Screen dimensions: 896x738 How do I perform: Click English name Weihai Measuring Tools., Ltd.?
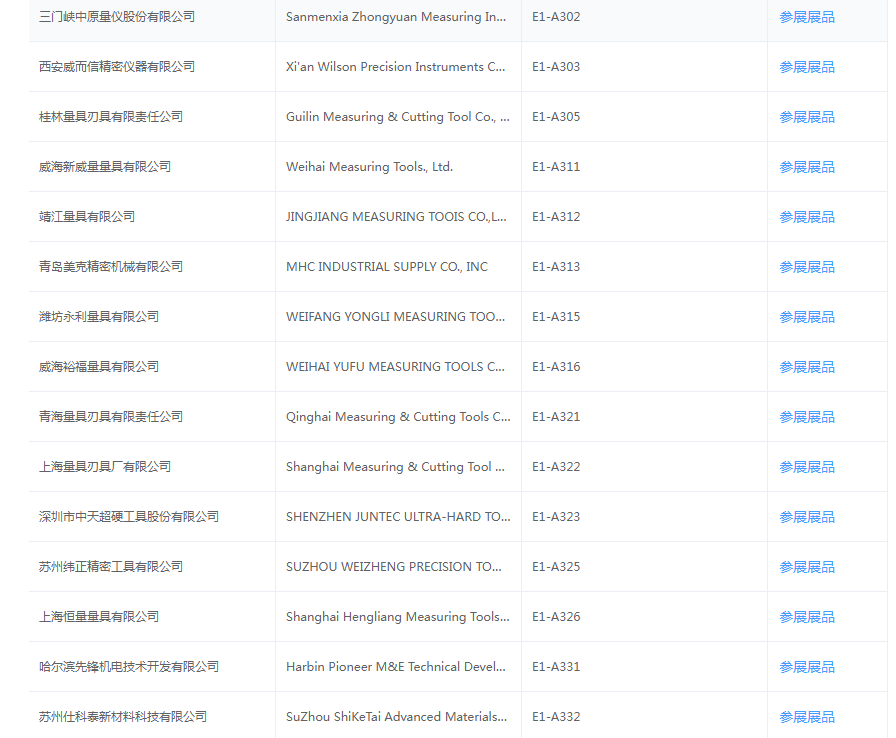tap(369, 167)
